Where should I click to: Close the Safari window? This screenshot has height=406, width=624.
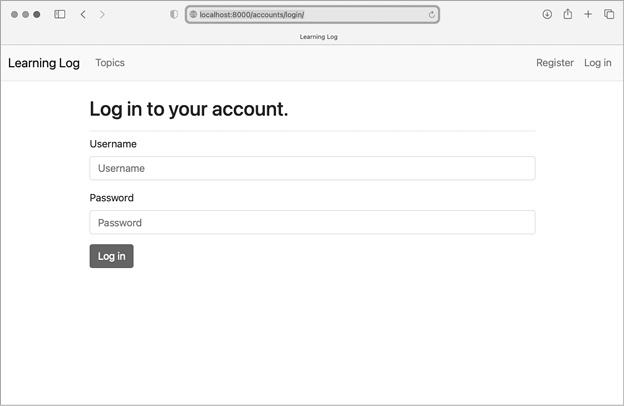(14, 15)
